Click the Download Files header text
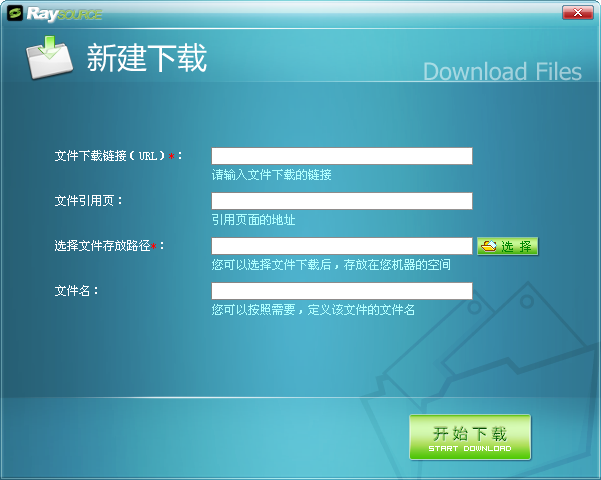Image resolution: width=601 pixels, height=480 pixels. [x=502, y=72]
